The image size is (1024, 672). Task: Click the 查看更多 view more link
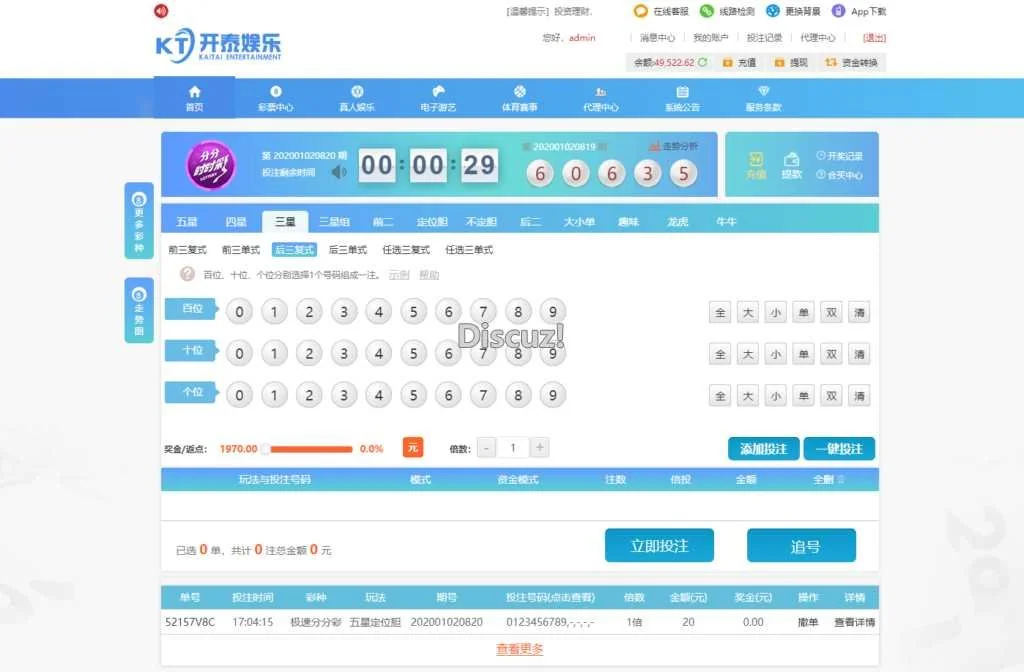[519, 649]
